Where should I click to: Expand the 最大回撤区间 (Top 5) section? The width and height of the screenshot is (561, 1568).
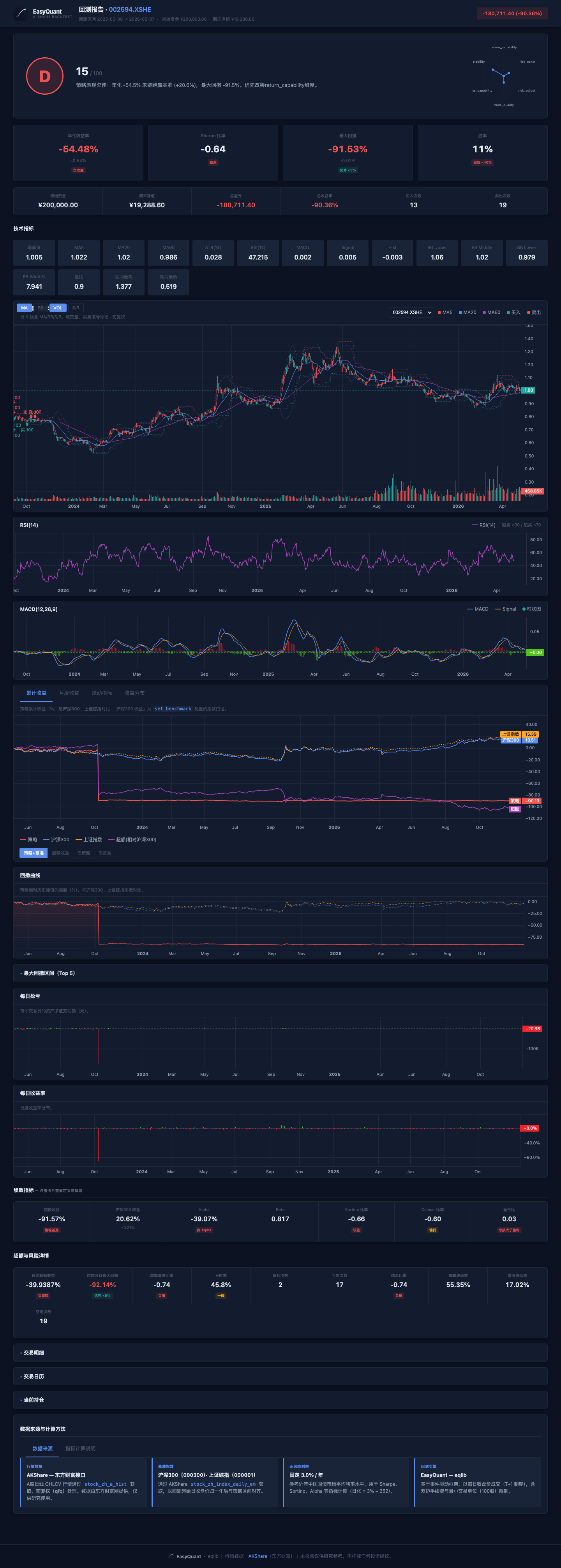pos(280,973)
